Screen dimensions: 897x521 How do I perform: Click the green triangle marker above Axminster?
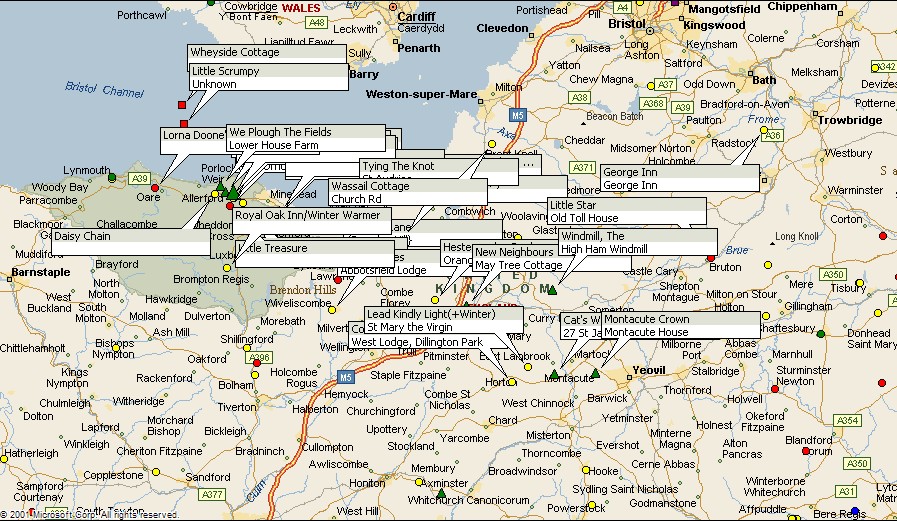click(x=441, y=492)
